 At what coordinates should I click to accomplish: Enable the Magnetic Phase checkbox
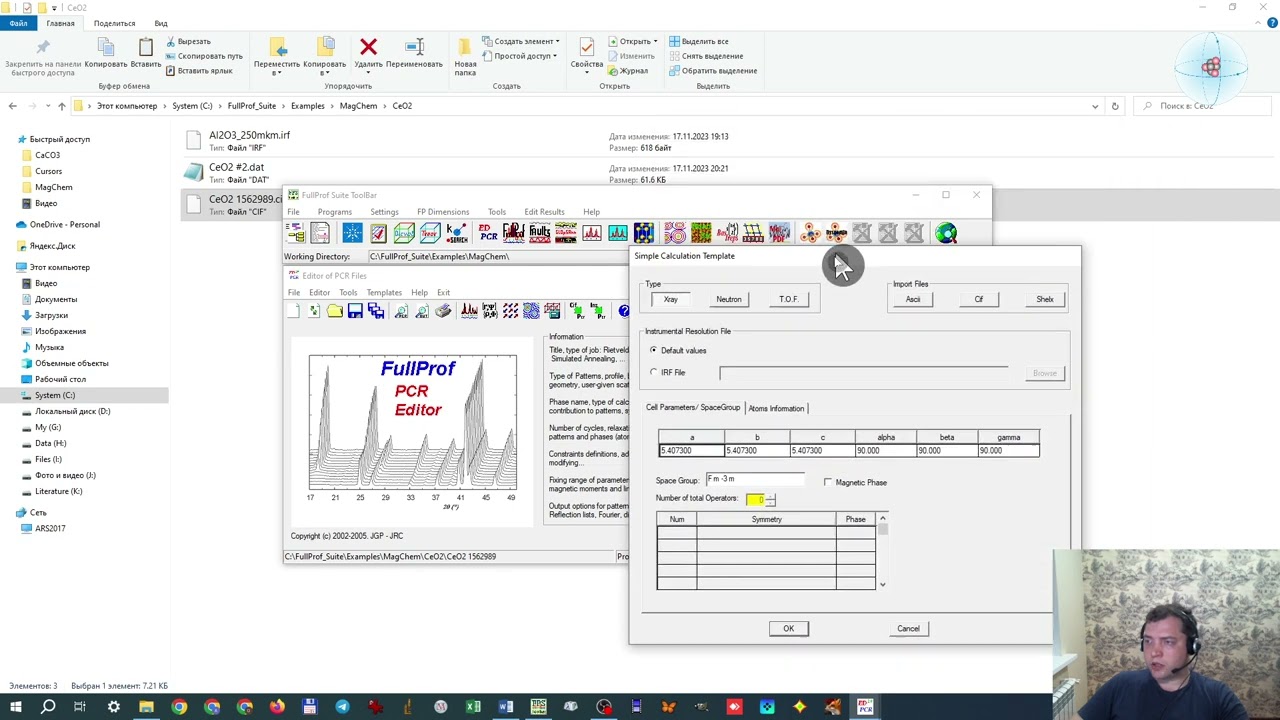click(x=828, y=482)
